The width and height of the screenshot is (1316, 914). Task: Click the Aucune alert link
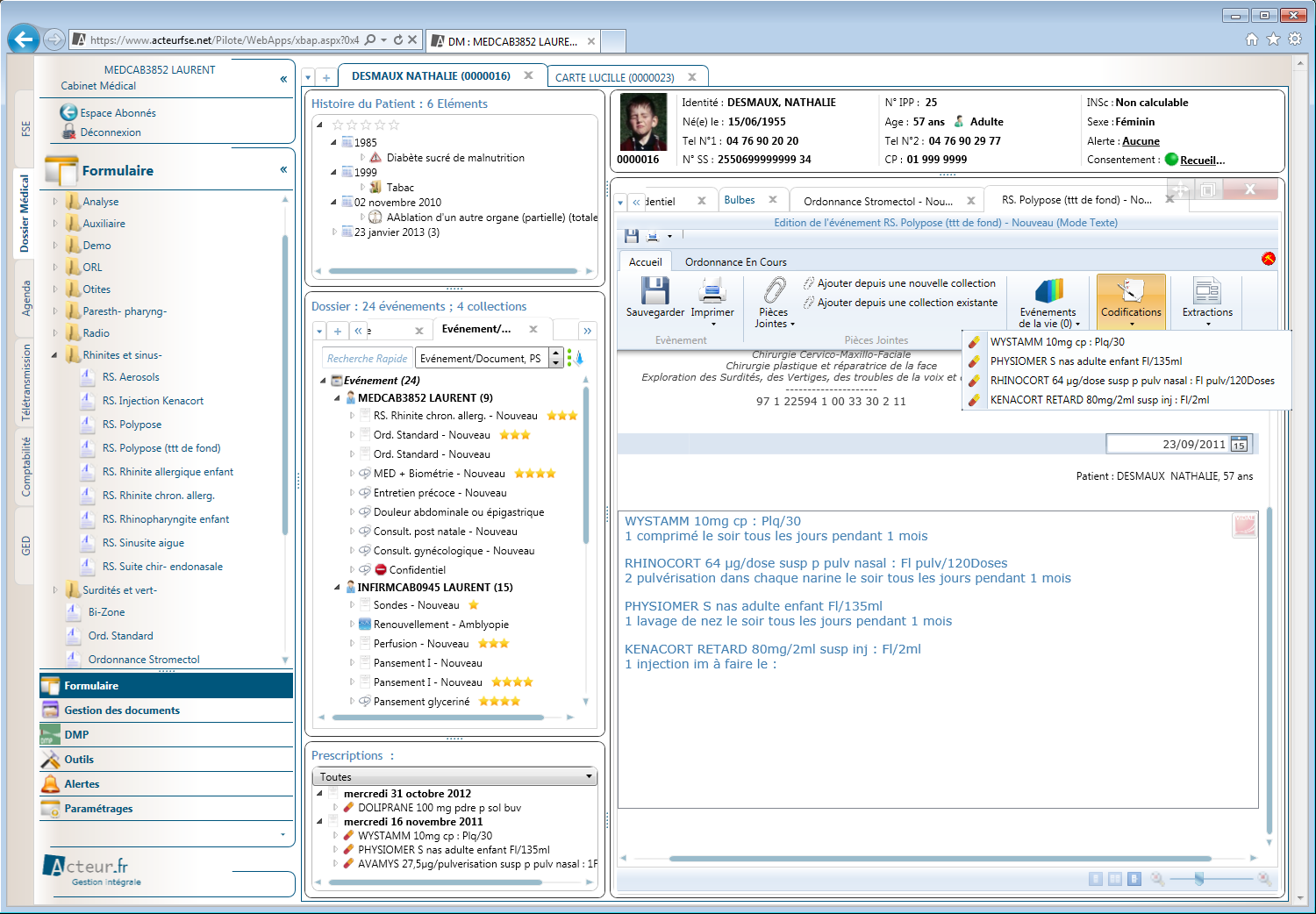[1141, 141]
